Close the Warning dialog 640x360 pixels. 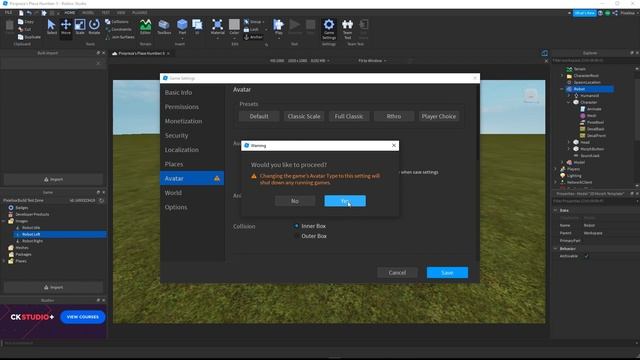(x=393, y=145)
